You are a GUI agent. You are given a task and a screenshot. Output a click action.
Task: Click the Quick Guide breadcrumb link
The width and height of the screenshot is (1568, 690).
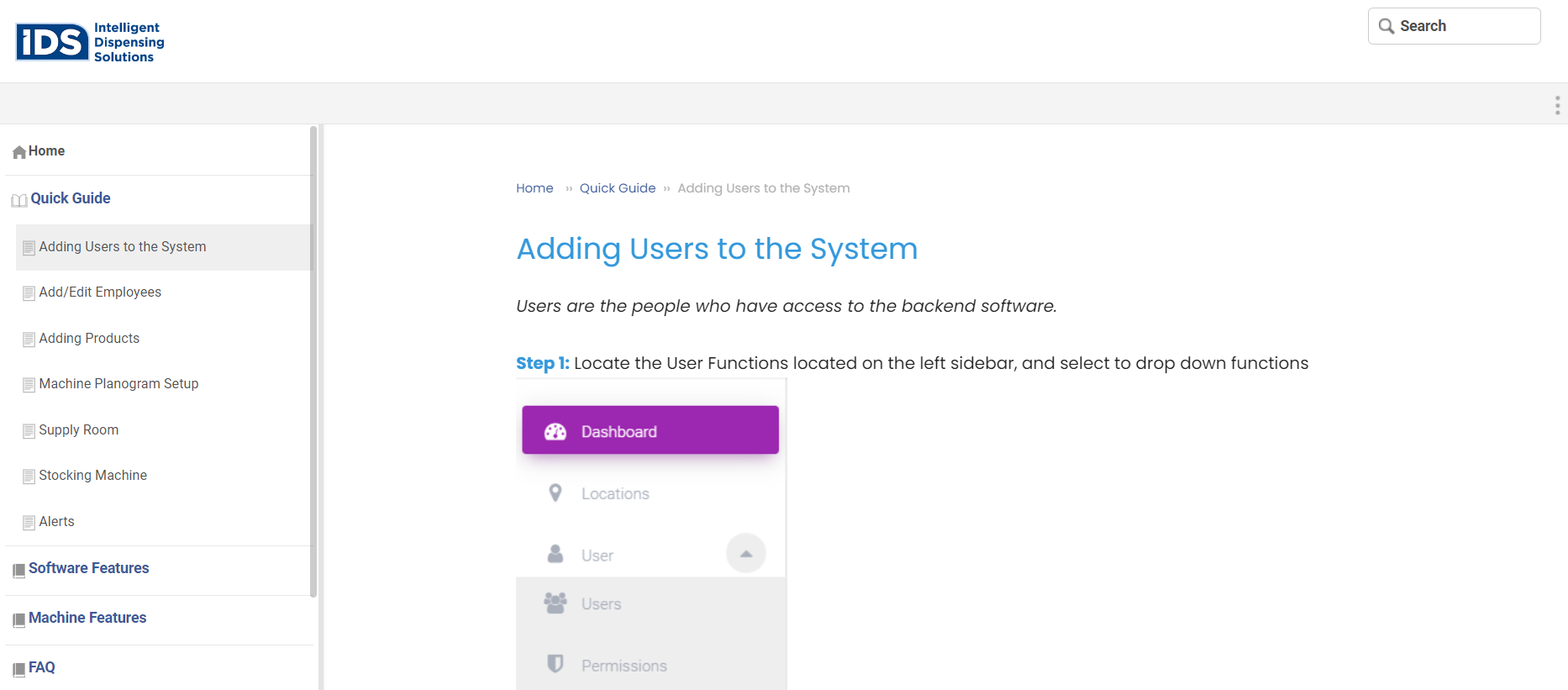tap(618, 188)
